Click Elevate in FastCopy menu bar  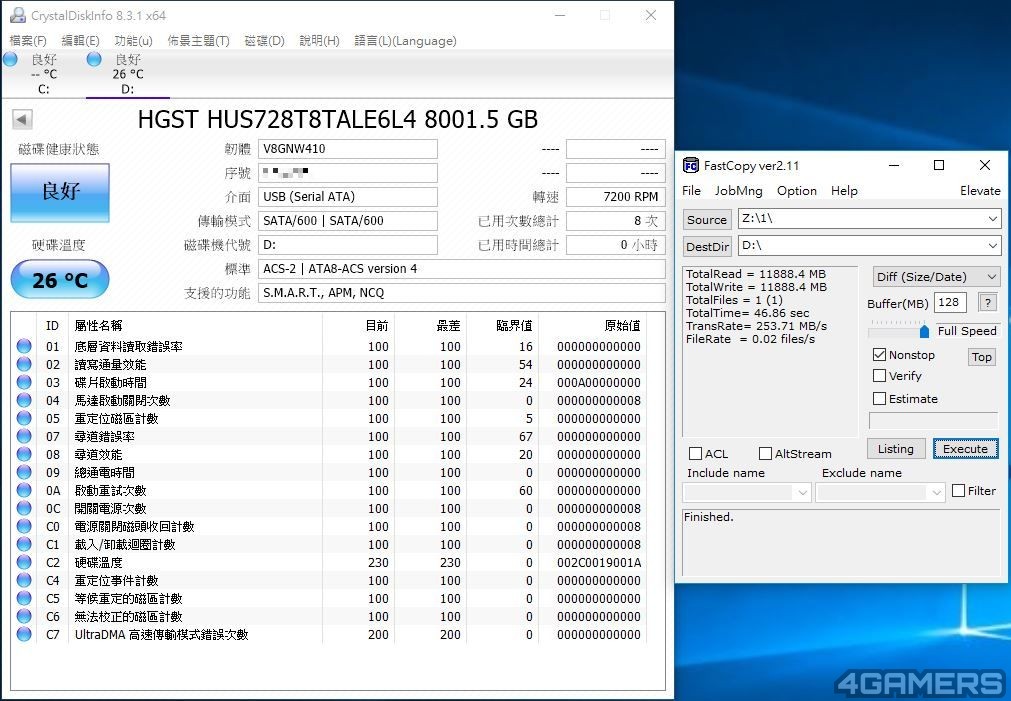980,191
